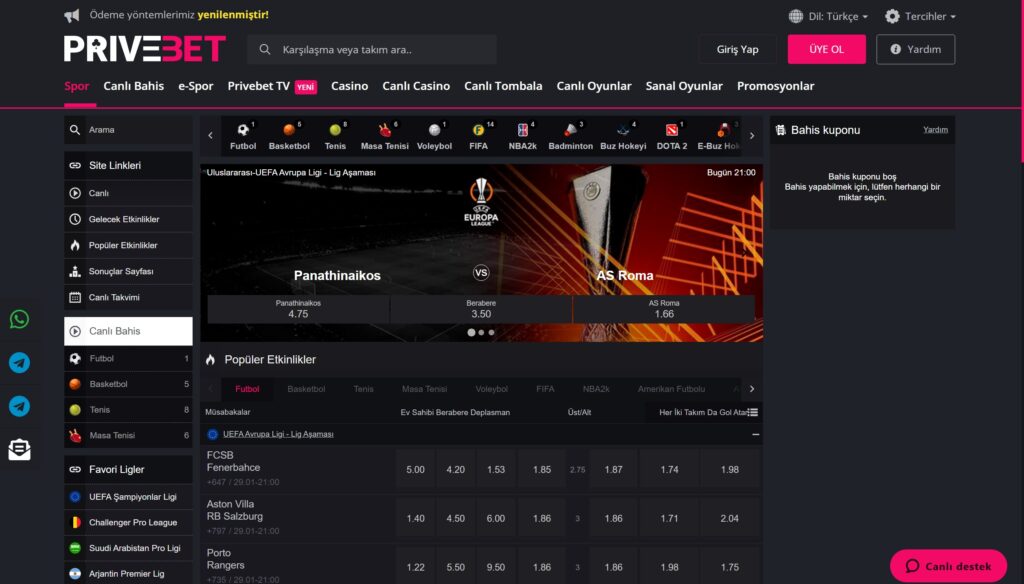This screenshot has width=1024, height=584.
Task: Open the e-Spor menu item
Action: pos(196,86)
